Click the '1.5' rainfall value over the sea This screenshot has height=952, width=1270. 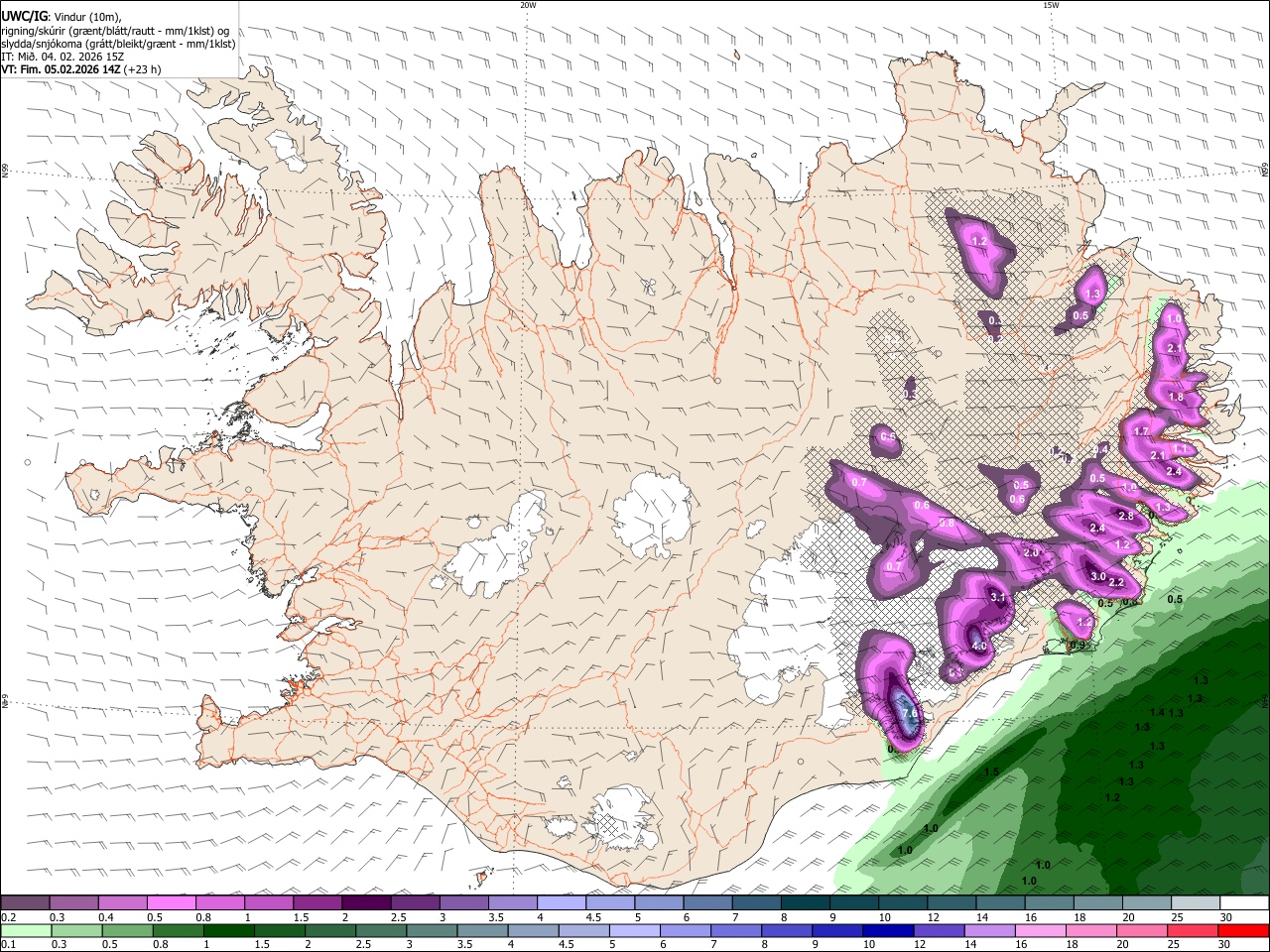click(x=992, y=772)
